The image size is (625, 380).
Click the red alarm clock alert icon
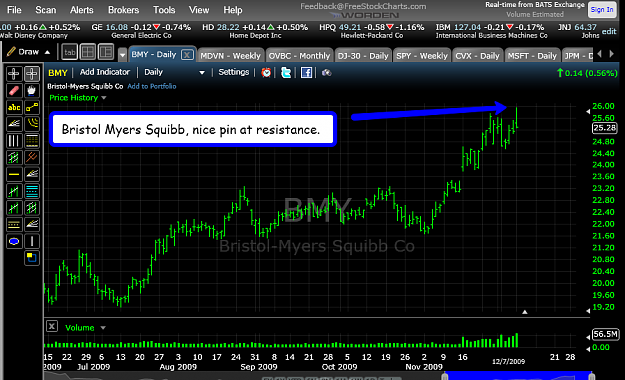click(x=266, y=73)
